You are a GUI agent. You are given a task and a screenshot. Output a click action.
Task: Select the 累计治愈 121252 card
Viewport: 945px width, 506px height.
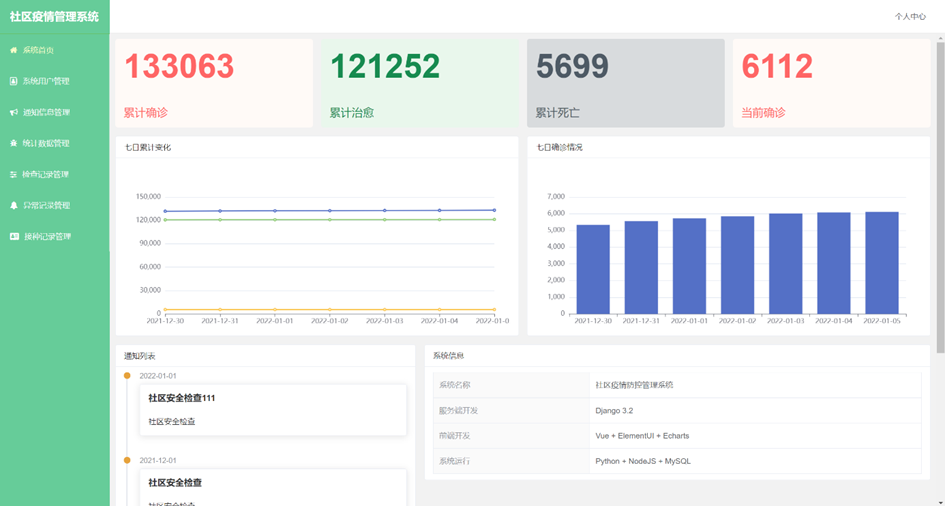point(420,83)
